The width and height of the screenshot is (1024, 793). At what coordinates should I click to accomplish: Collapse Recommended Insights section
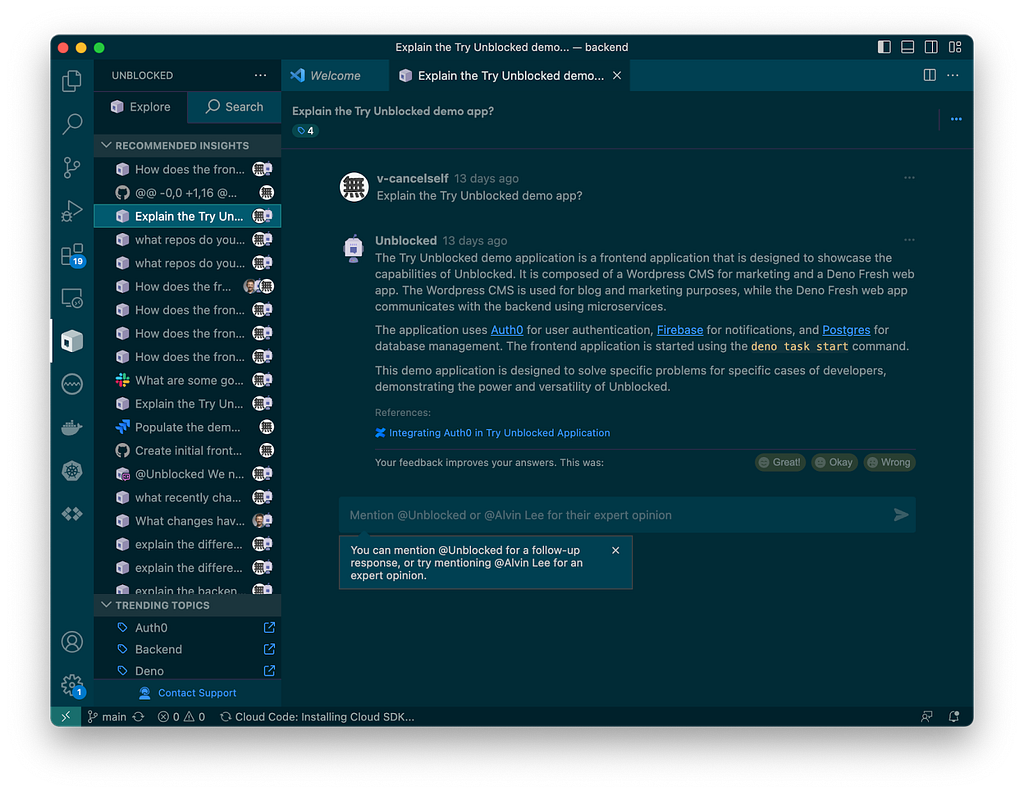187,146
